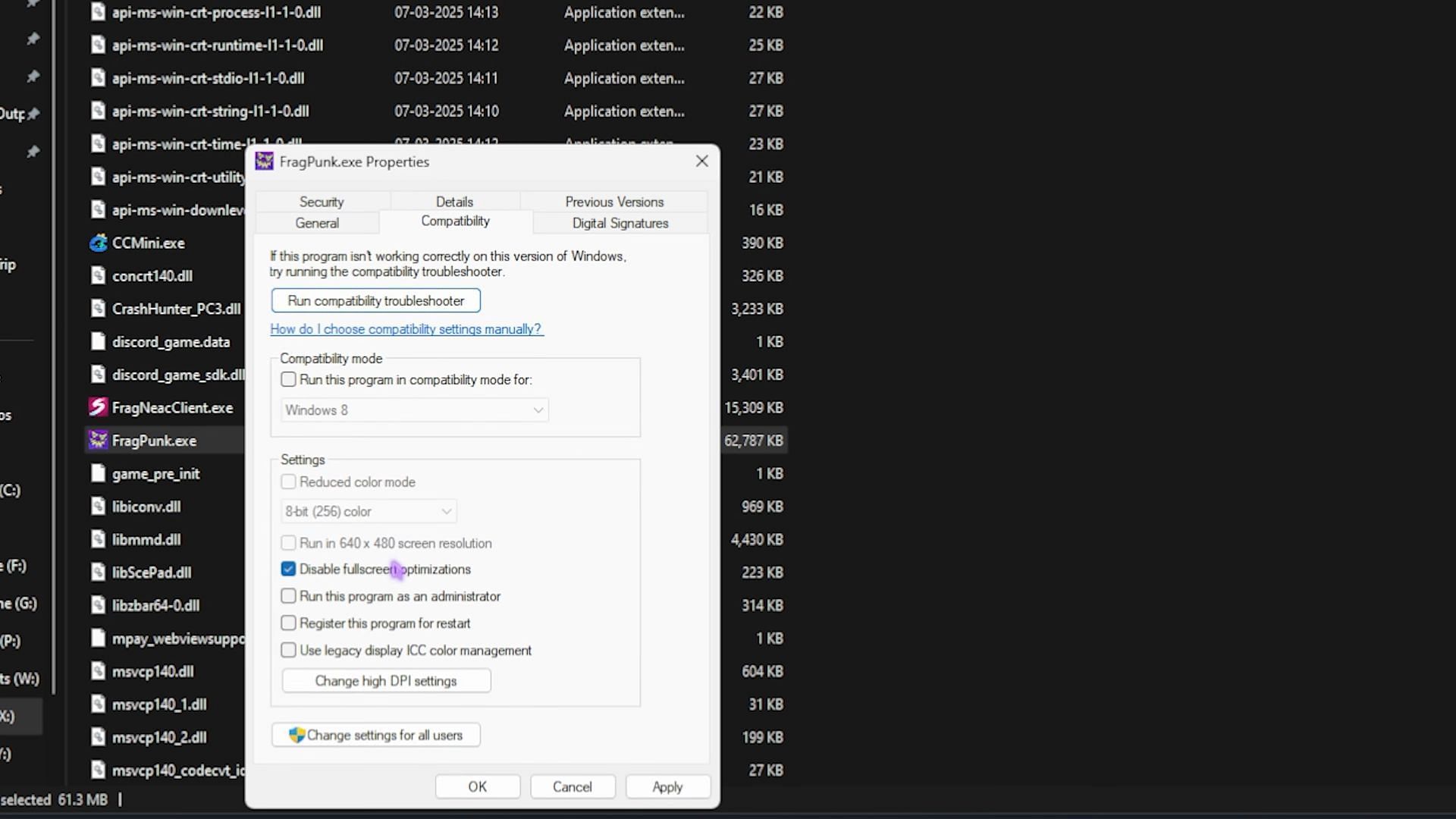Switch to the Digital Signatures tab
This screenshot has width=1456, height=819.
(x=620, y=223)
